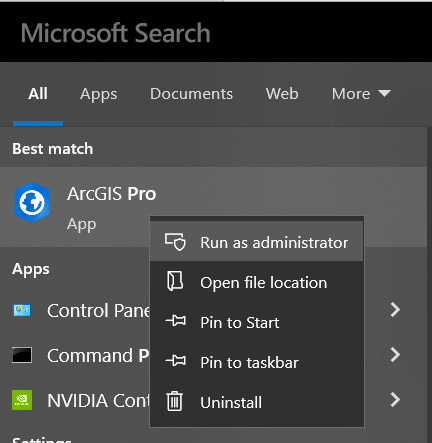Click the pin icon beside Pin to Start
The width and height of the screenshot is (432, 443).
tap(176, 321)
